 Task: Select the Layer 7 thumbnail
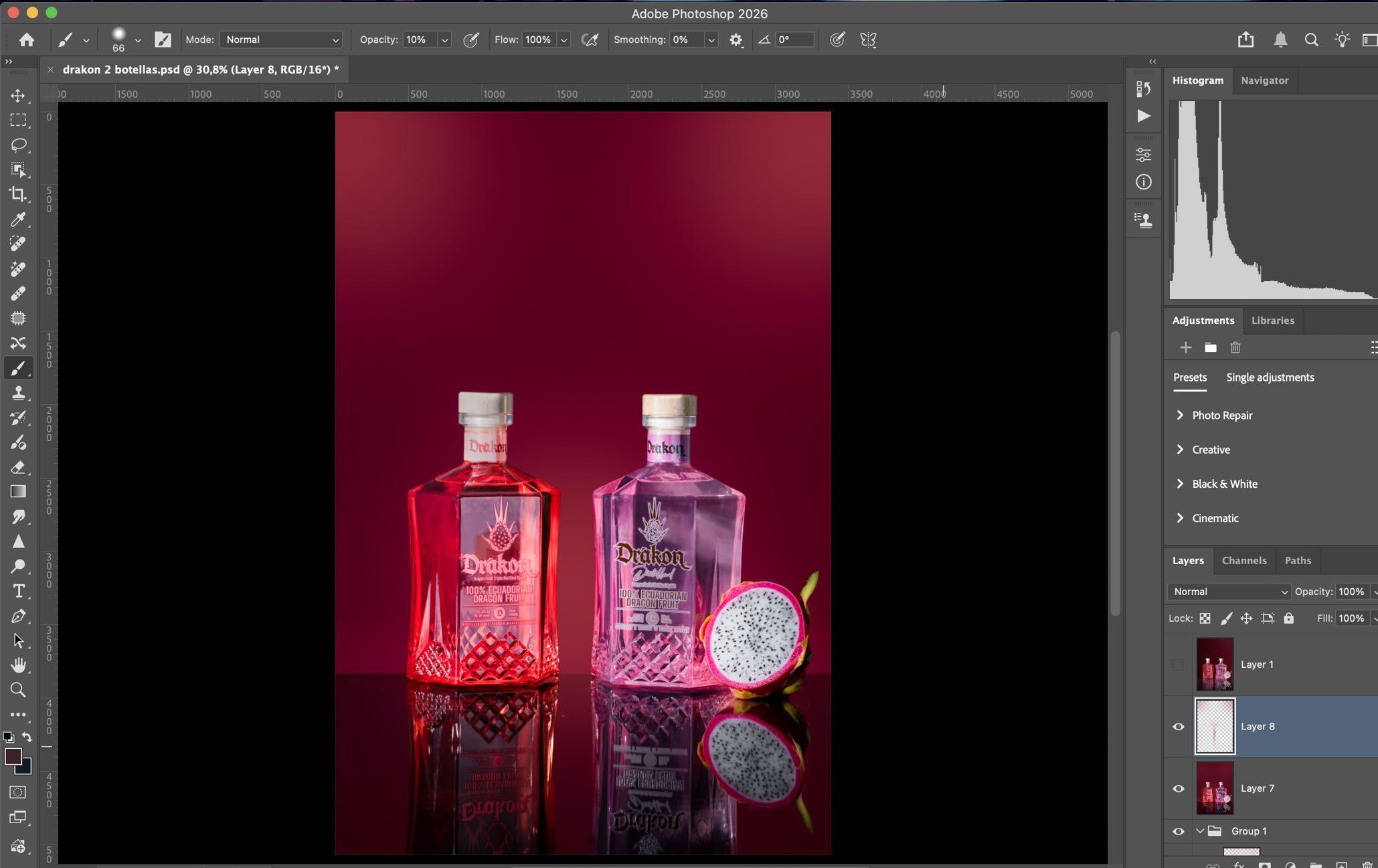point(1214,788)
